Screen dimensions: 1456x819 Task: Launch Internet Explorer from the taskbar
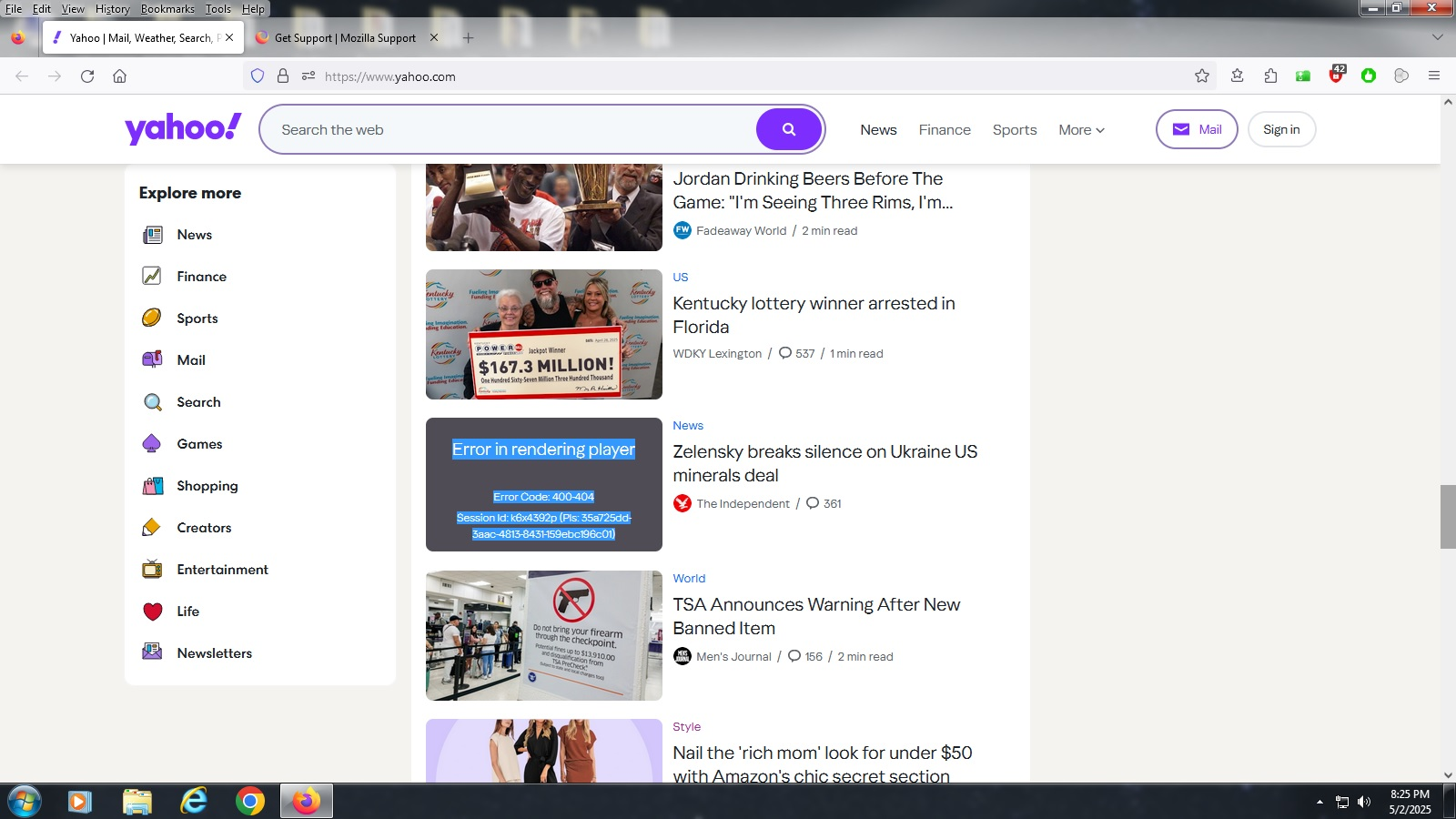click(193, 802)
